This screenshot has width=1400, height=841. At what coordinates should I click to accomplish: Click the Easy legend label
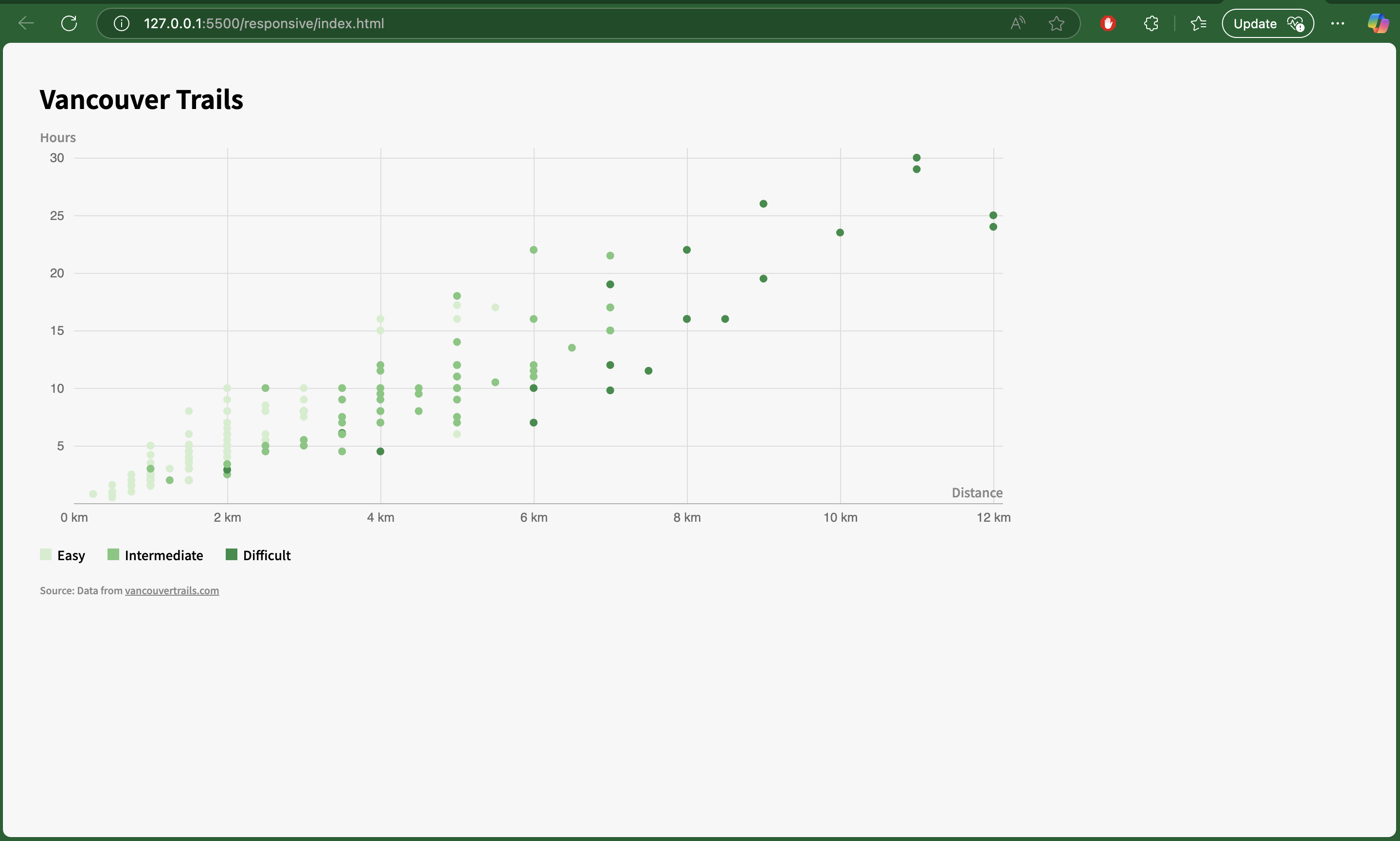(72, 555)
